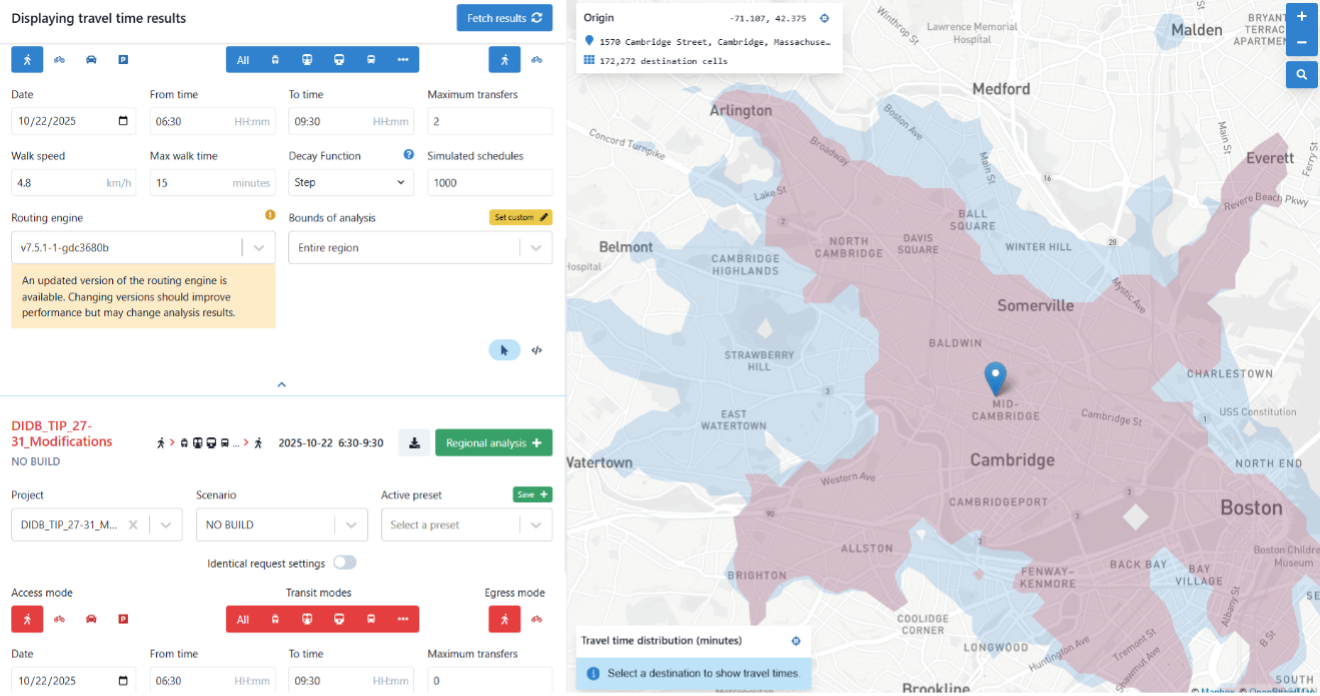Pick the red park-and-ride access mode icon
Viewport: 1320px width, 696px height.
click(123, 619)
